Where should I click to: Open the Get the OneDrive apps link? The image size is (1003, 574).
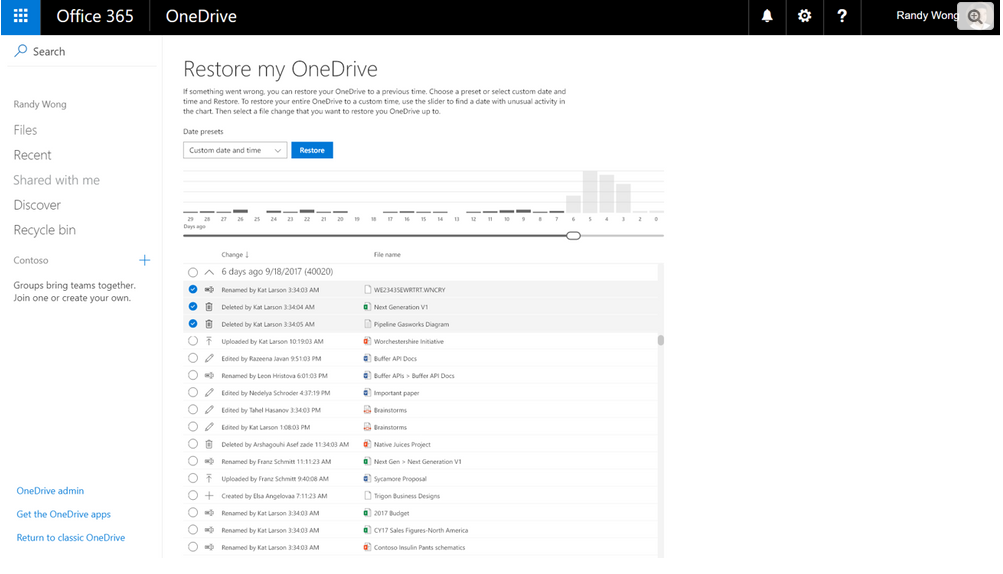point(63,514)
